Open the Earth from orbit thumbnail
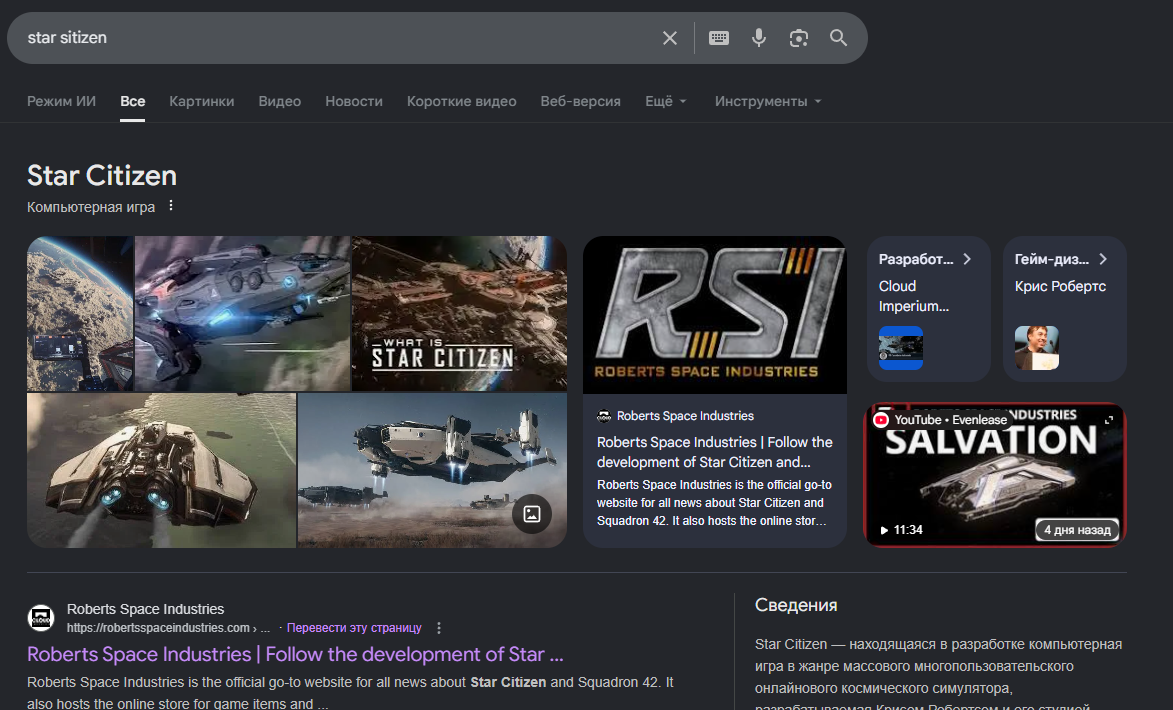 coord(80,313)
